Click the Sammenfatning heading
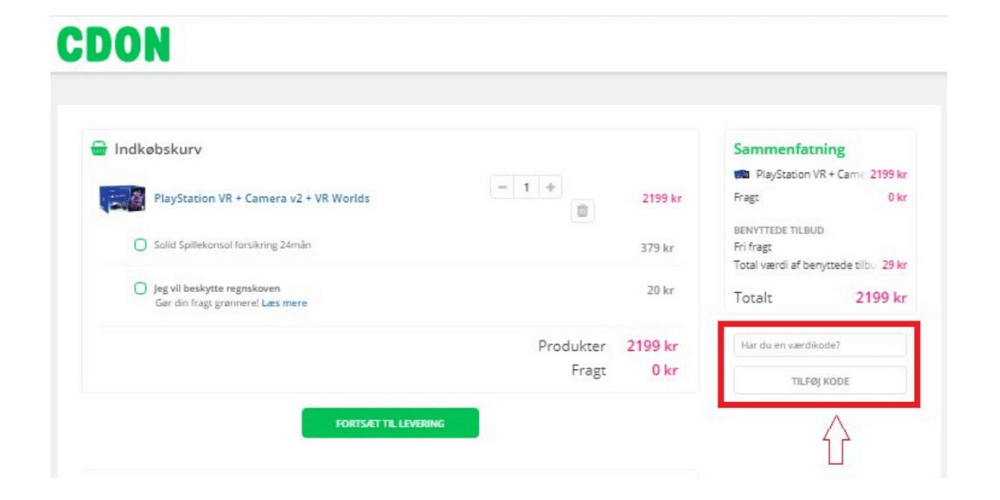 [x=789, y=149]
